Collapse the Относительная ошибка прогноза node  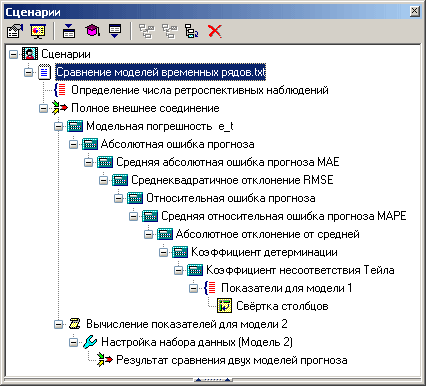[119, 198]
